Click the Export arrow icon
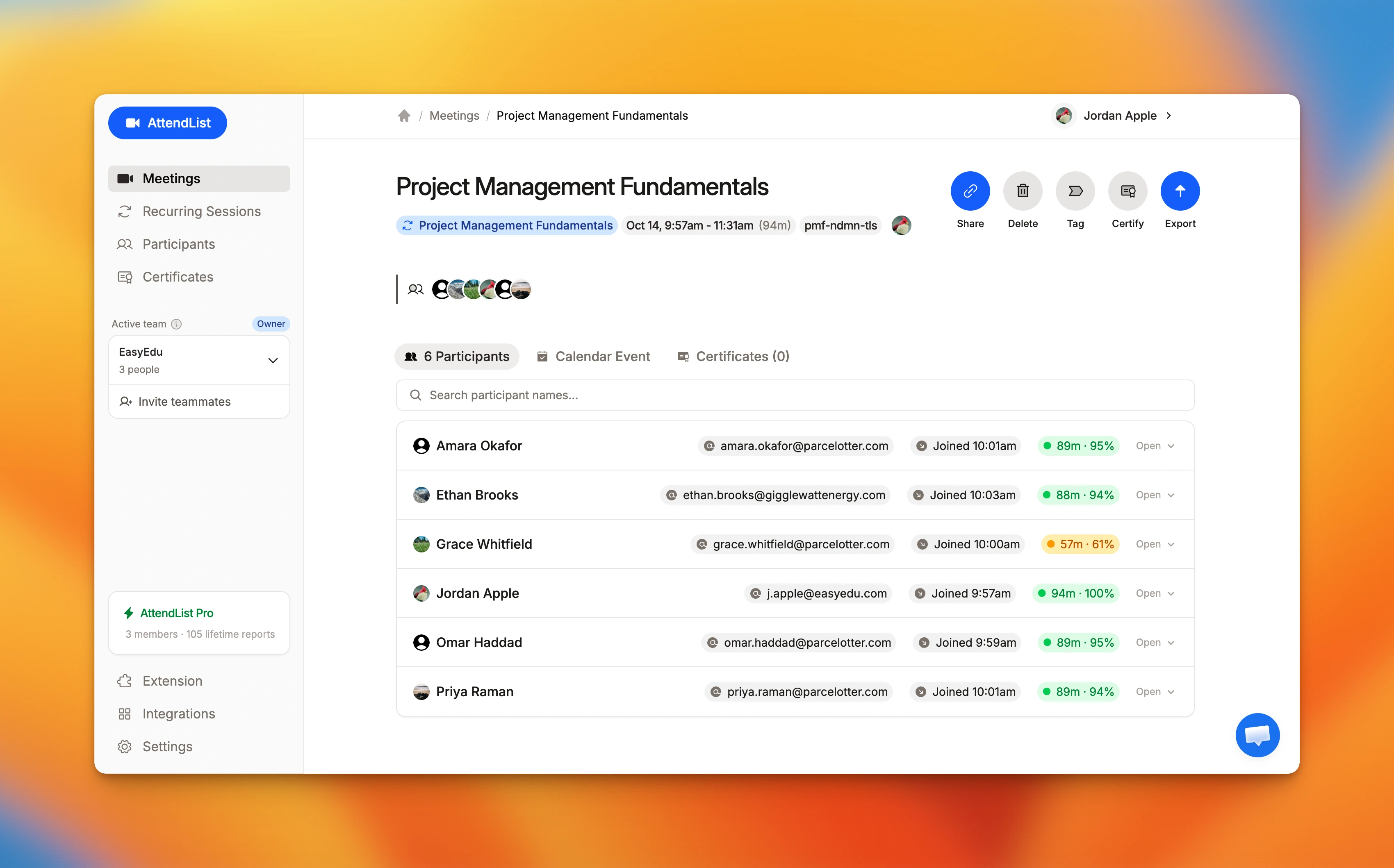 [1180, 191]
